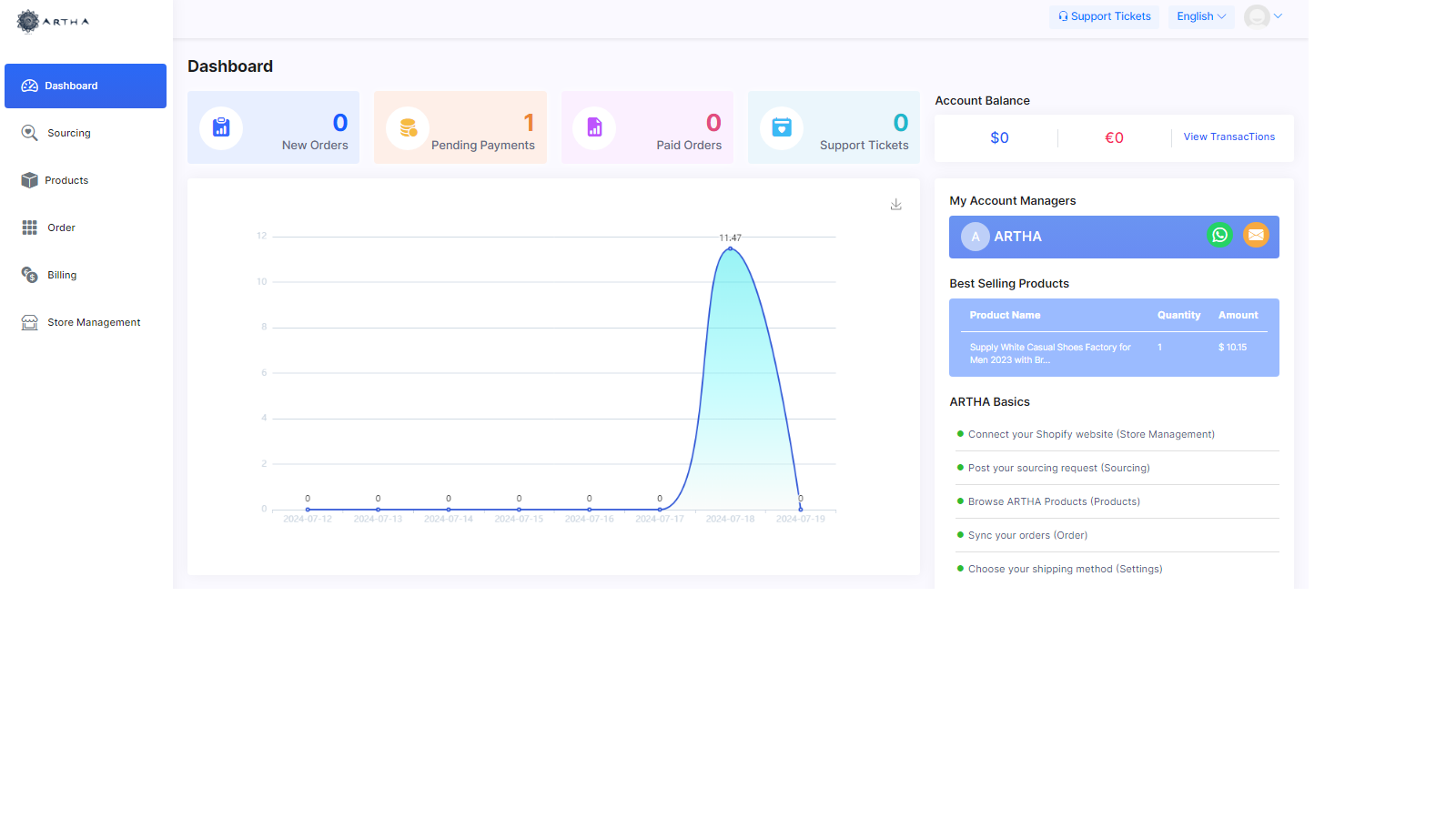
Task: Click the Quantity column header
Action: 1178,315
